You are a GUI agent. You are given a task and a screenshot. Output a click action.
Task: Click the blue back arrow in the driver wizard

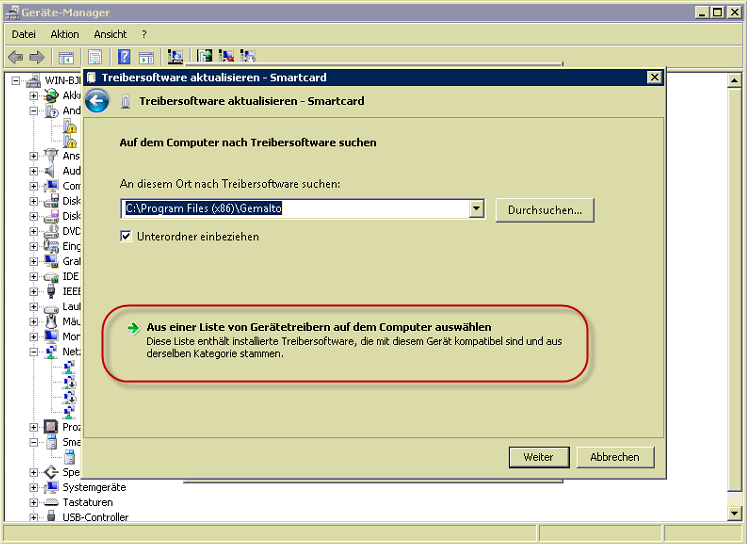tap(97, 101)
